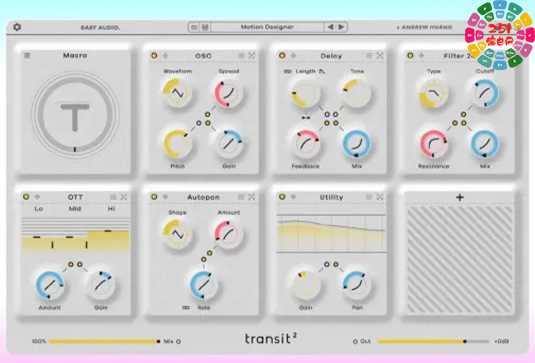Toggle the macro link dot for OSC Pitch
The image size is (535, 363).
[199, 123]
